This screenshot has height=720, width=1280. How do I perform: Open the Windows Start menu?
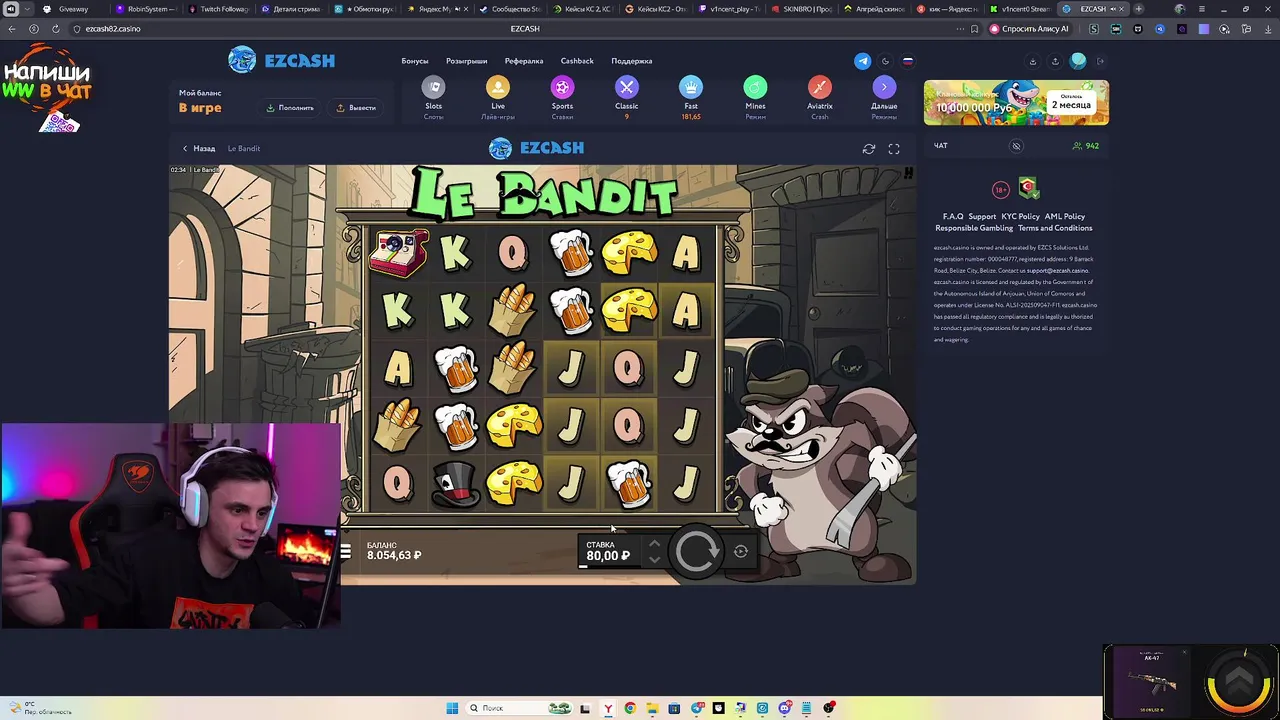[452, 708]
